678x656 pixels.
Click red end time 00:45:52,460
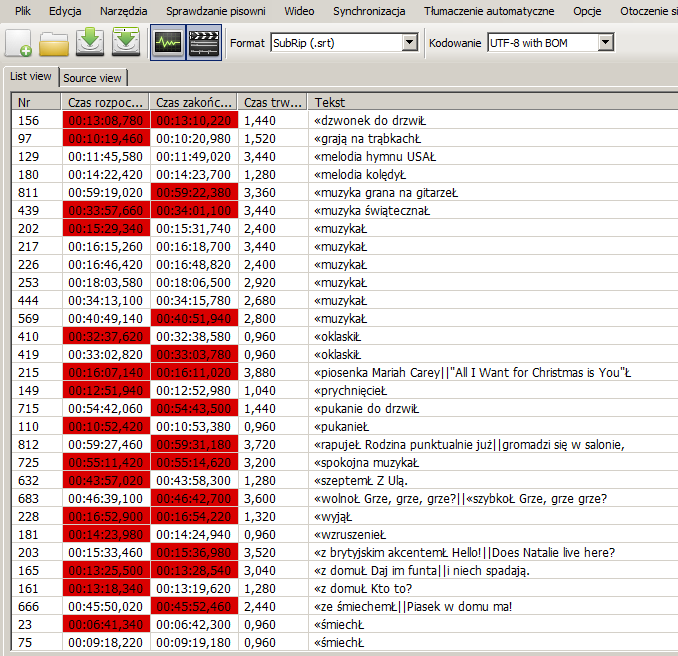pyautogui.click(x=194, y=607)
